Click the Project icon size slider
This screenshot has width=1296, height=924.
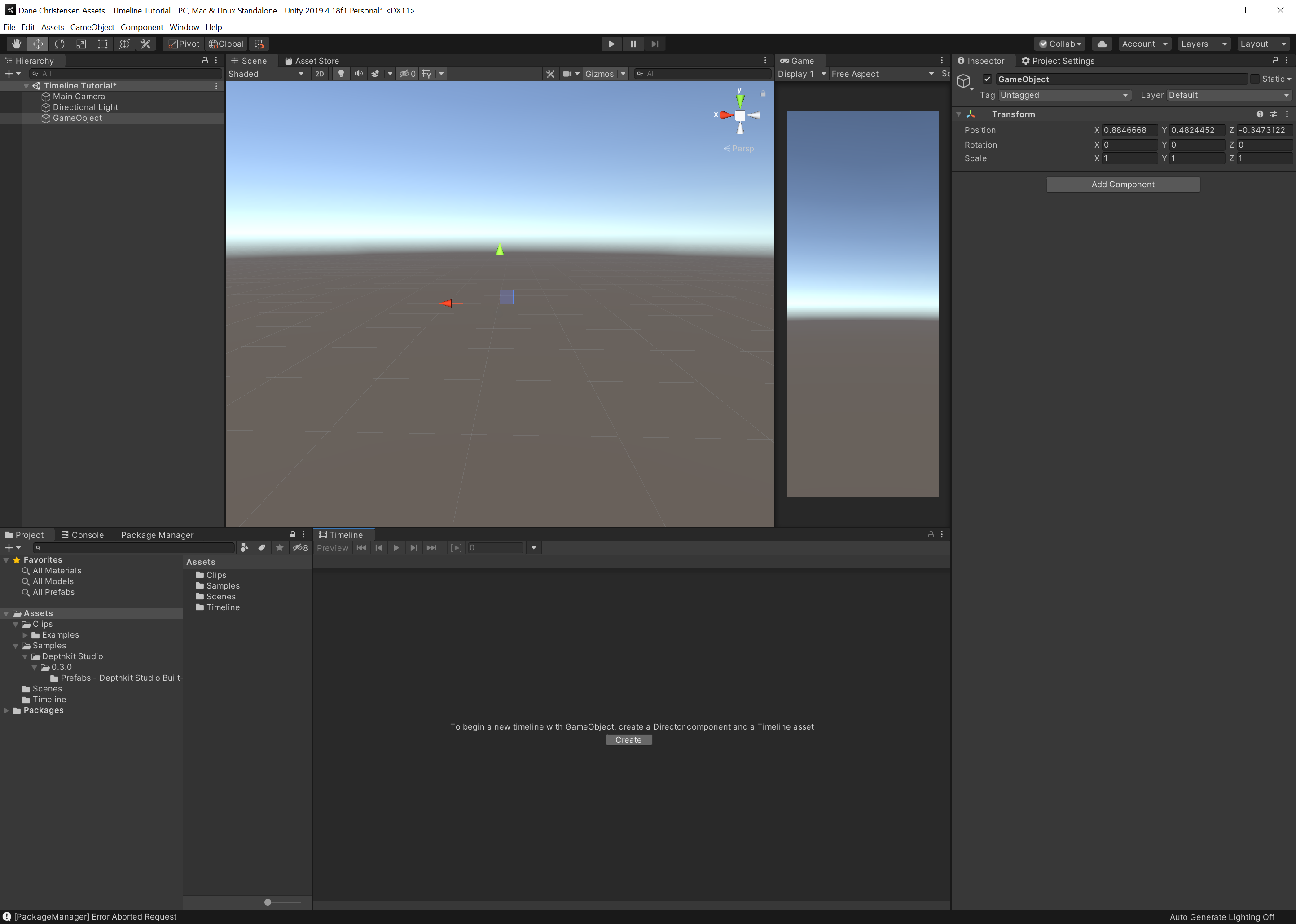tap(268, 902)
